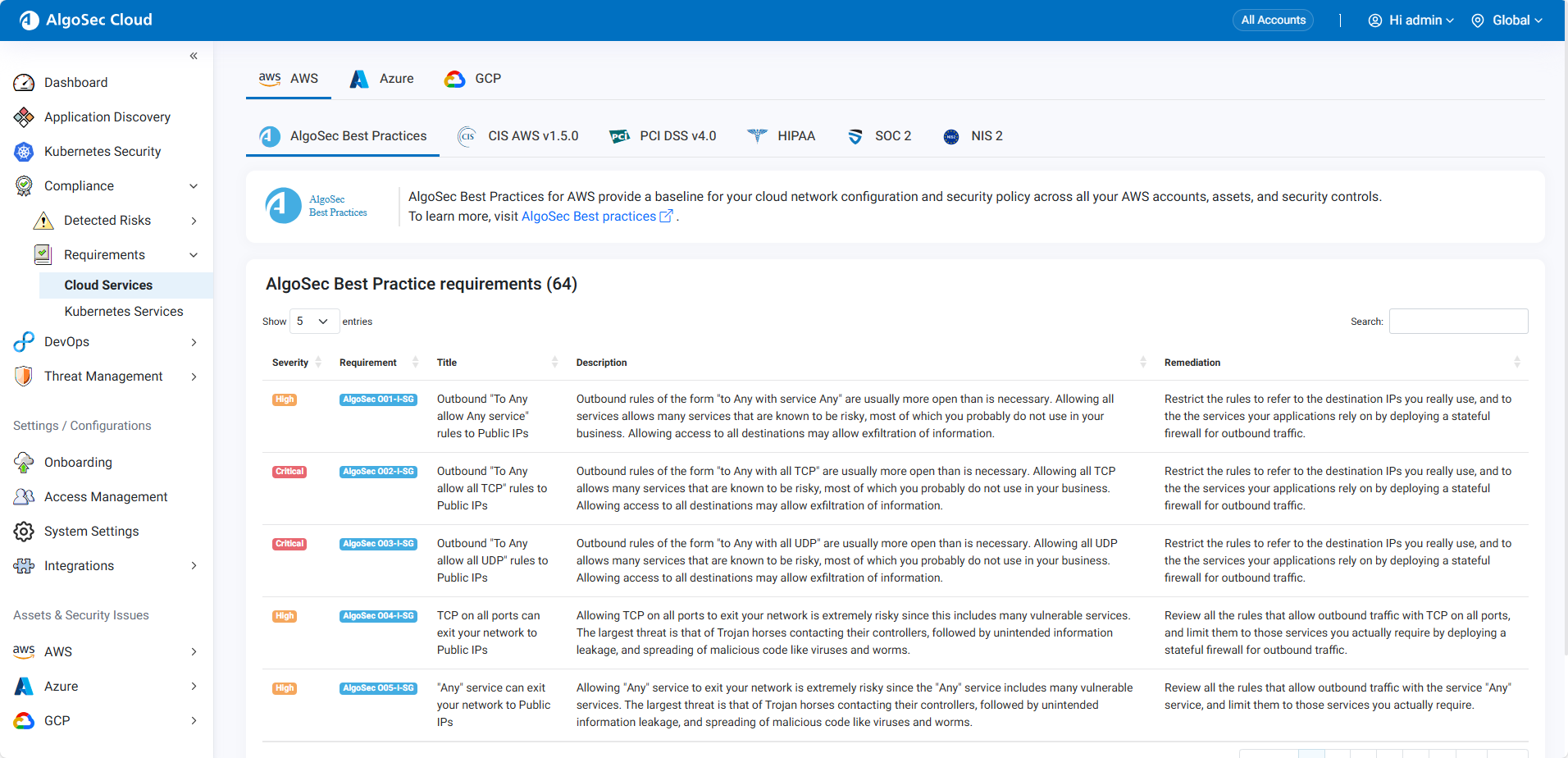The width and height of the screenshot is (1568, 758).
Task: Open Application Discovery icon in sidebar
Action: (24, 117)
